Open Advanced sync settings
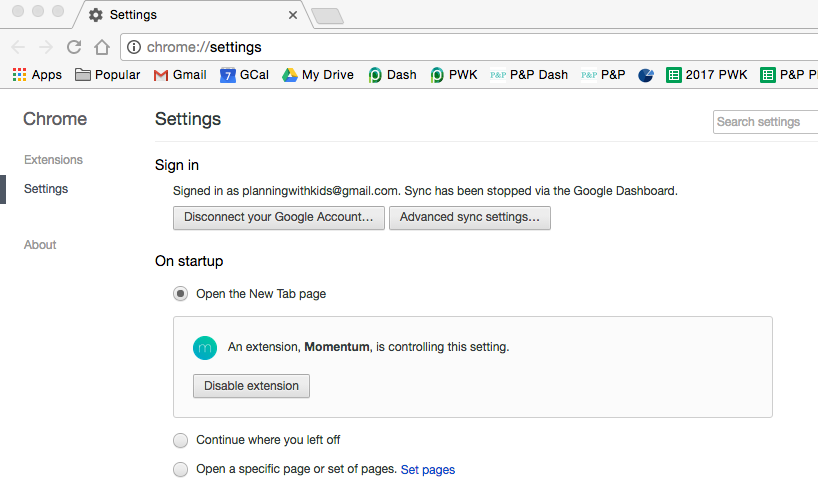The height and width of the screenshot is (503, 818). point(469,217)
